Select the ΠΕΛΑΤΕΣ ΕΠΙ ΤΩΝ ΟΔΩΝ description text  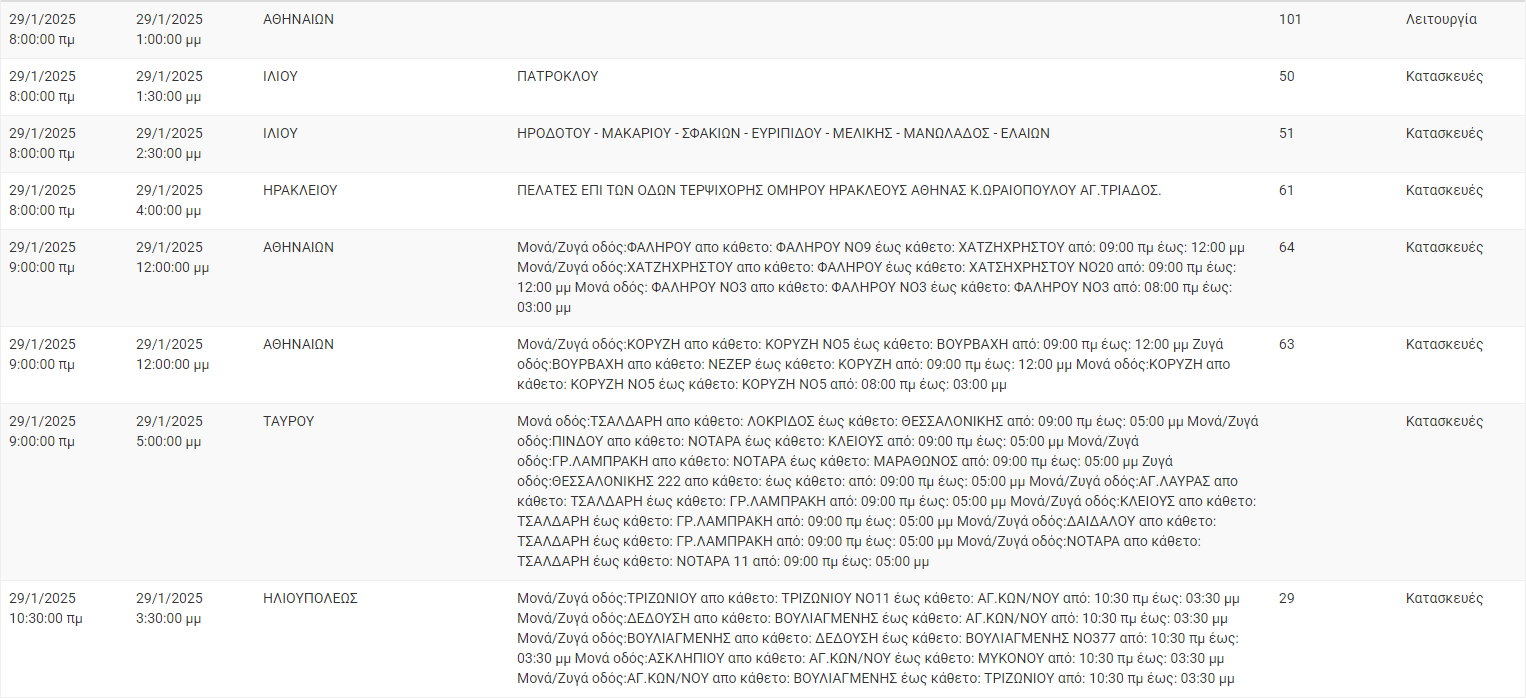pos(838,190)
